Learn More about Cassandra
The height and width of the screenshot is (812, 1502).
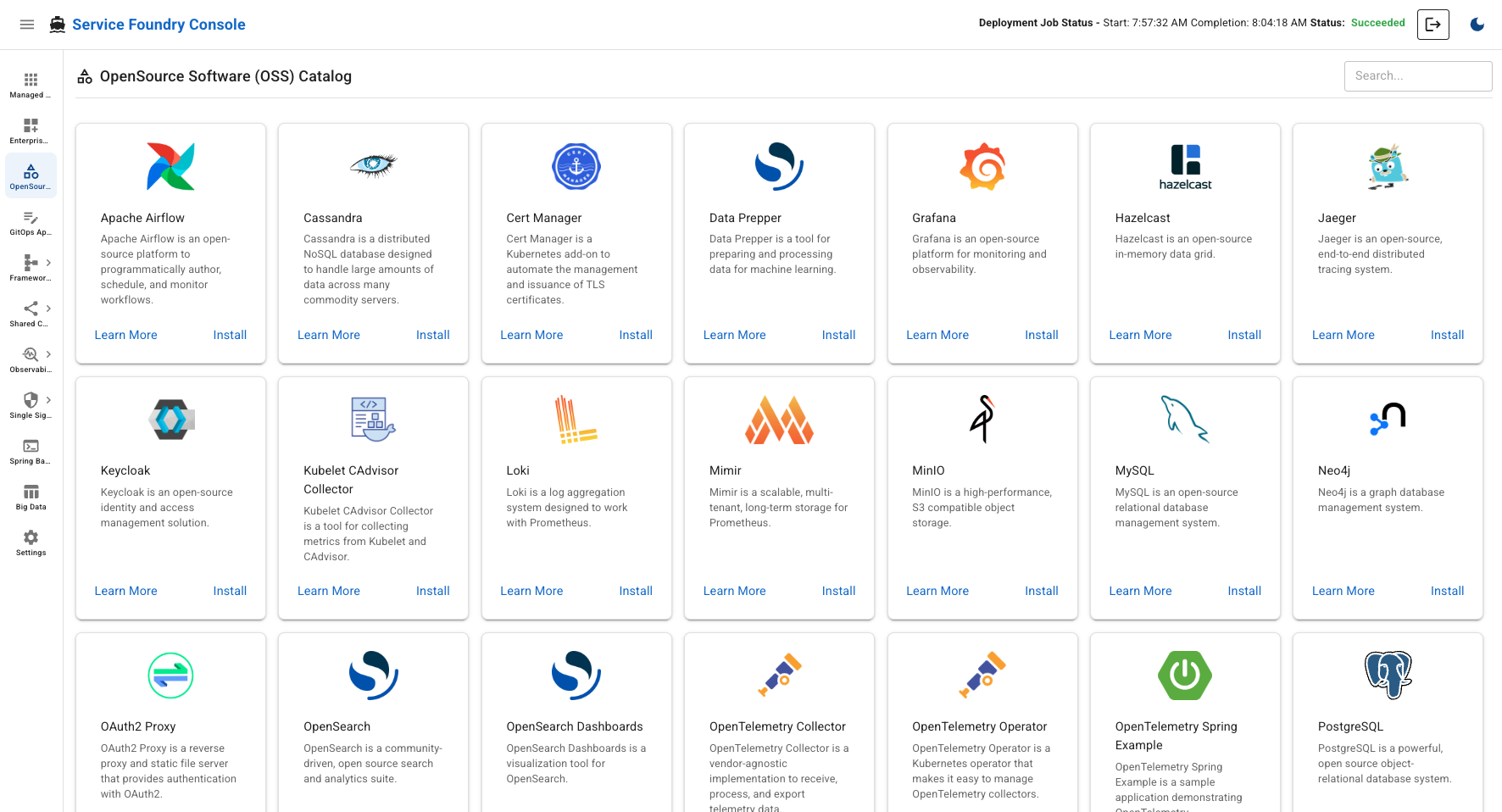tap(329, 335)
